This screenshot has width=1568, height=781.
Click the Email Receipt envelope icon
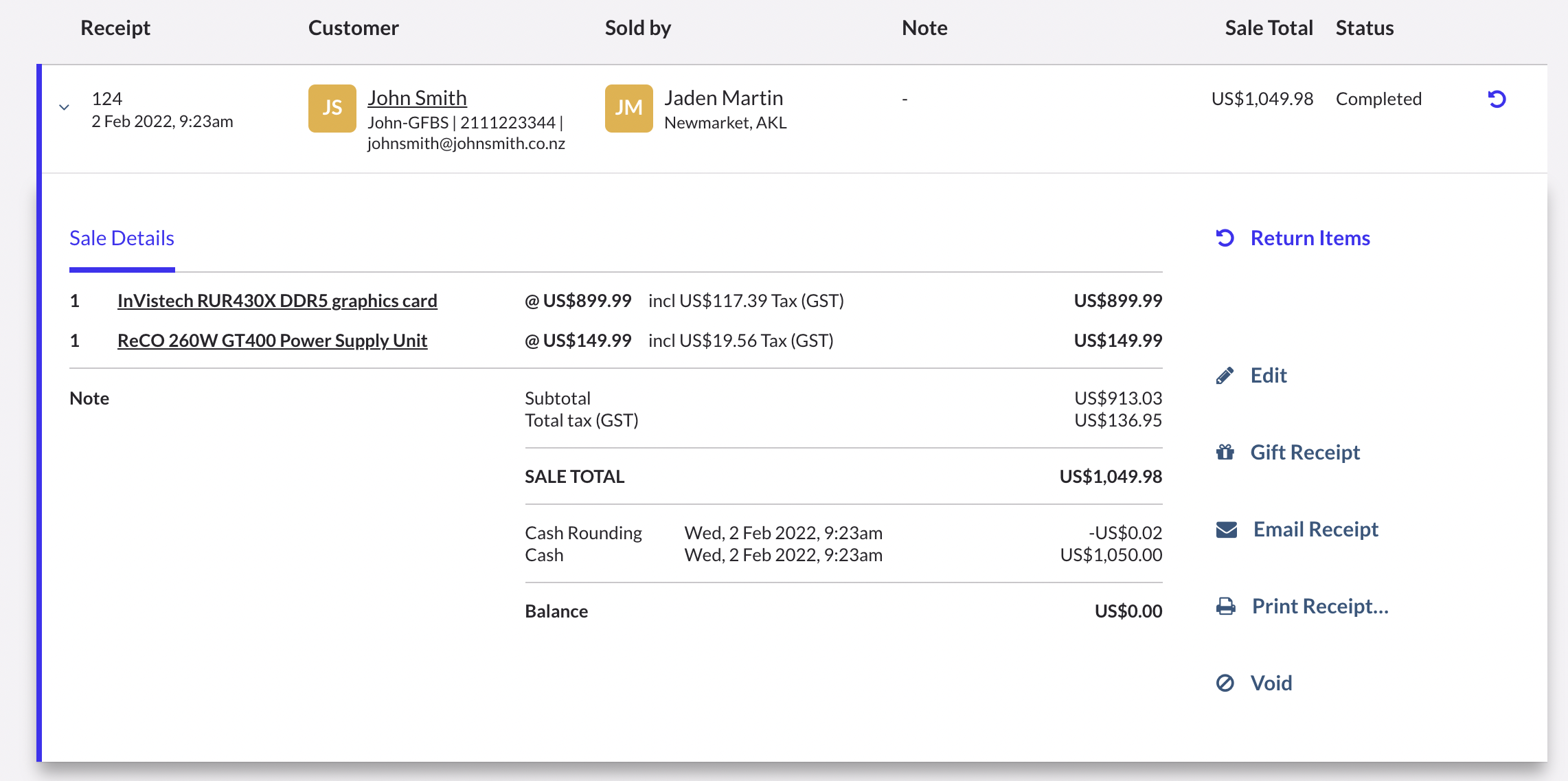1226,530
